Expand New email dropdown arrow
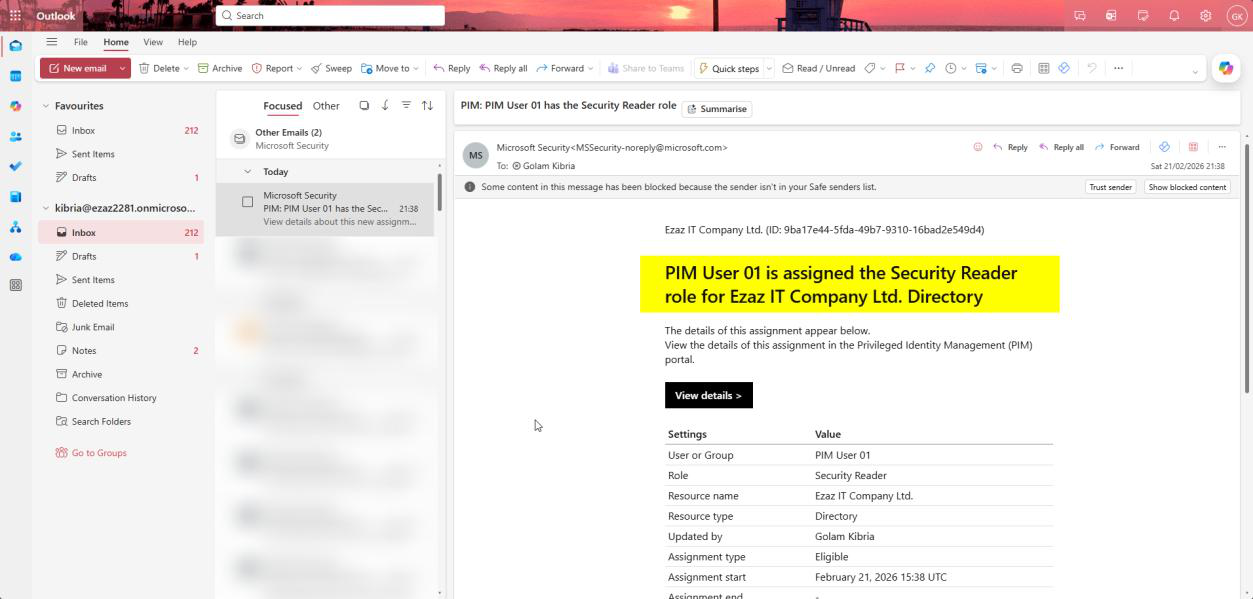The width and height of the screenshot is (1253, 599). [x=123, y=68]
